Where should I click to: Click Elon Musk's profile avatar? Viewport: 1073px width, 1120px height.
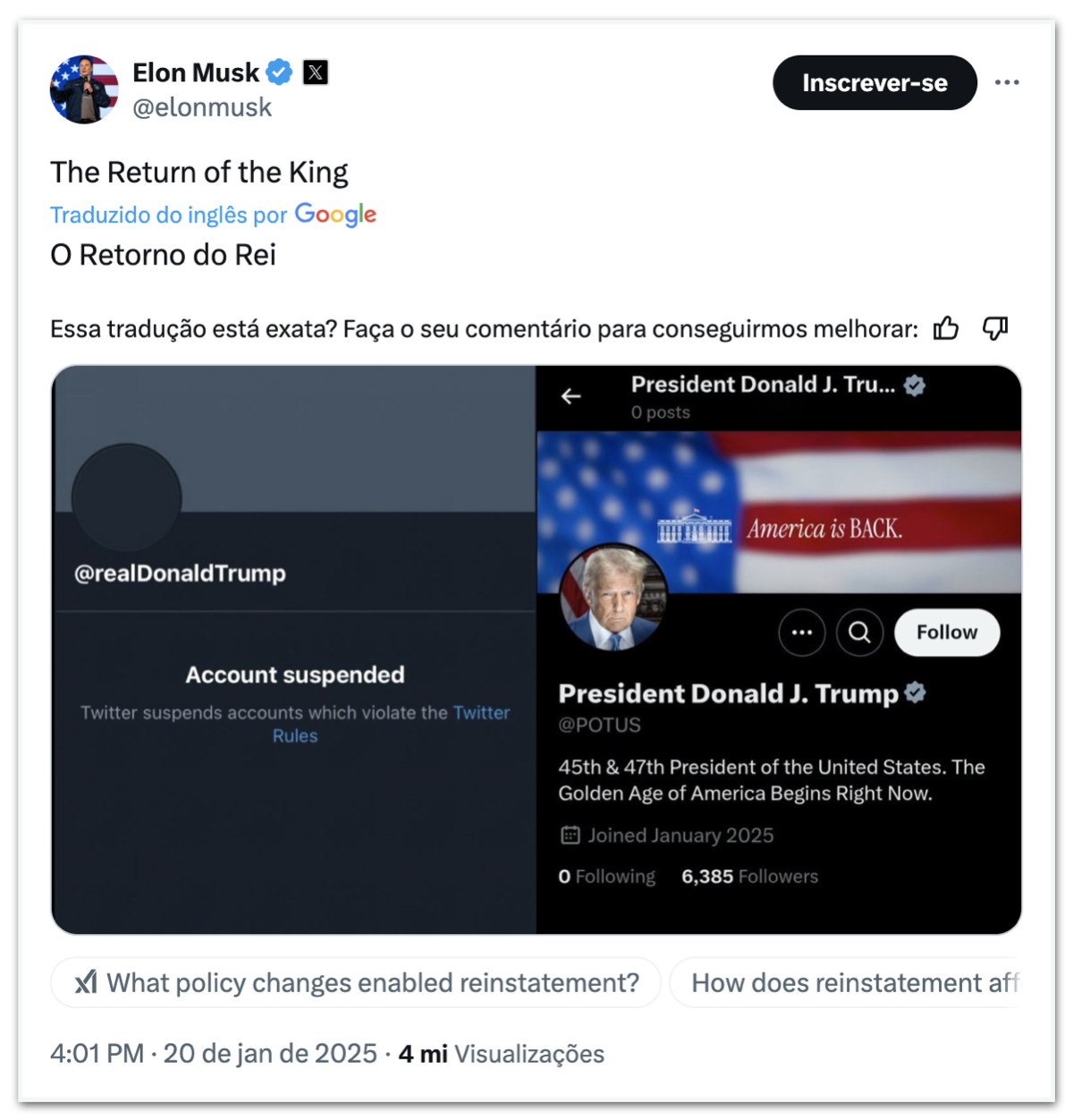coord(84,89)
